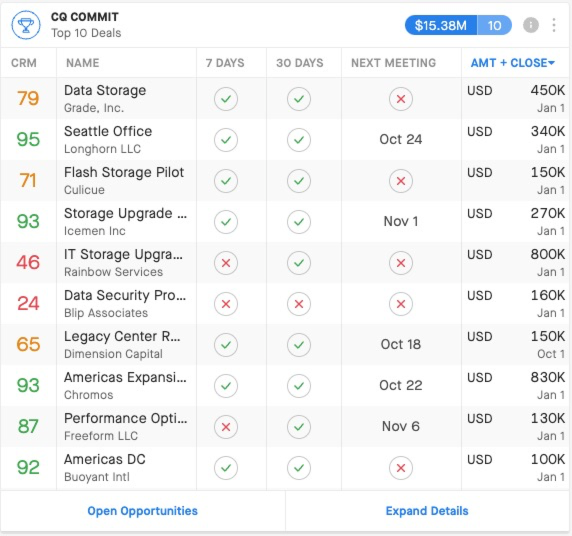The image size is (572, 536).
Task: Select Freeform LLC account name
Action: (x=101, y=436)
